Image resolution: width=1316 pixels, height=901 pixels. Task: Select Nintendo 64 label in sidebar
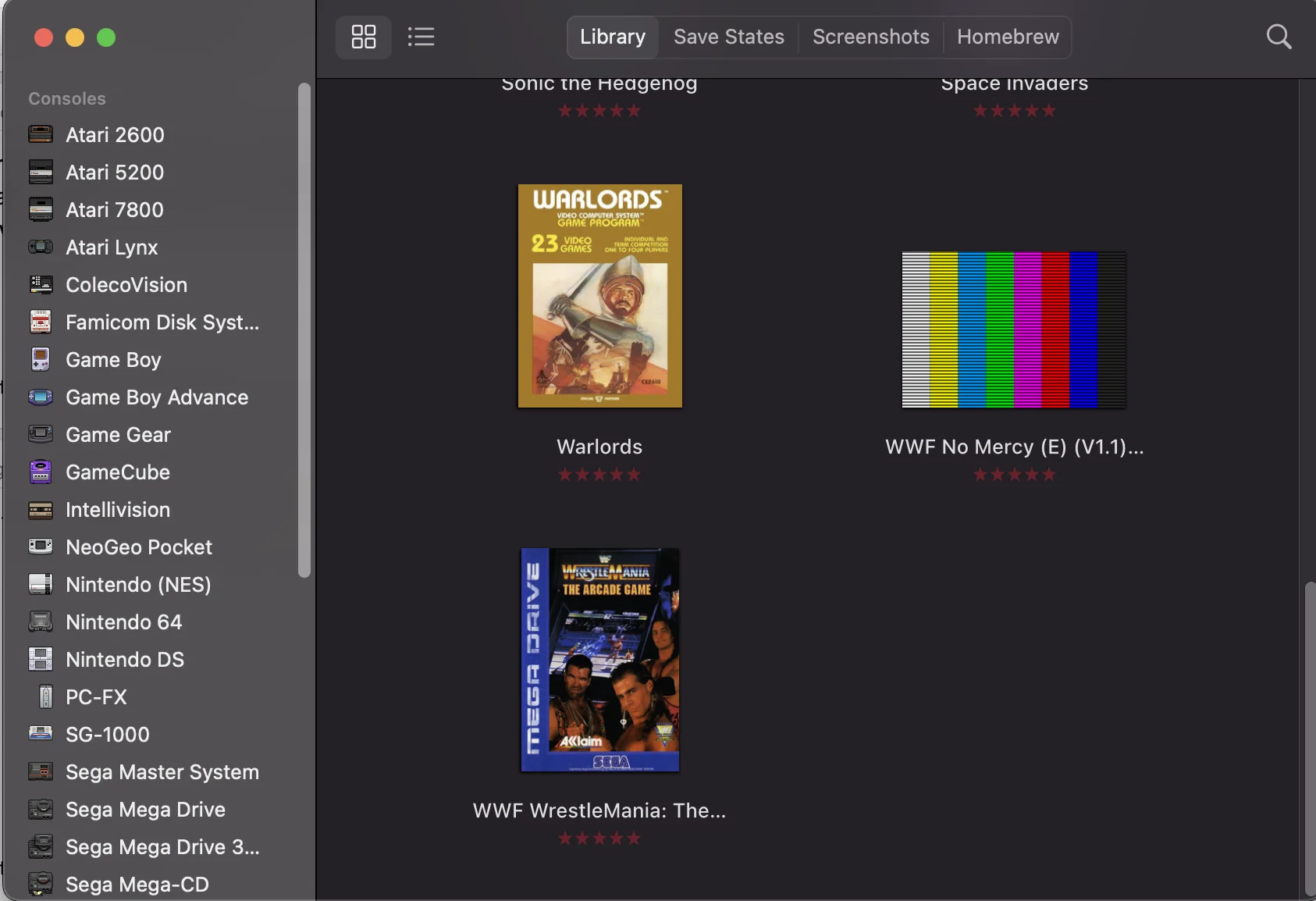pyautogui.click(x=123, y=622)
